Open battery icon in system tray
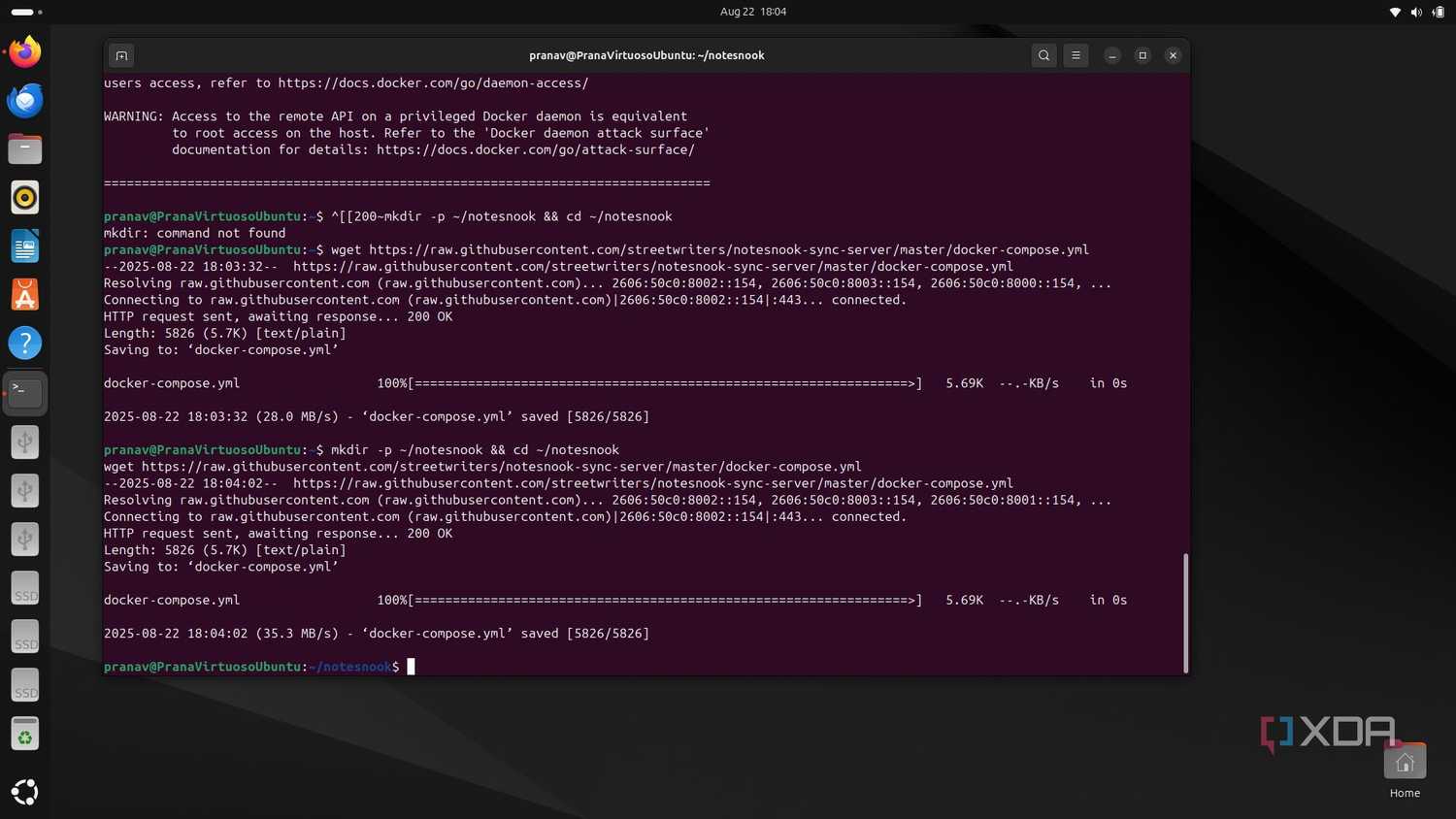The height and width of the screenshot is (819, 1456). click(x=1439, y=12)
